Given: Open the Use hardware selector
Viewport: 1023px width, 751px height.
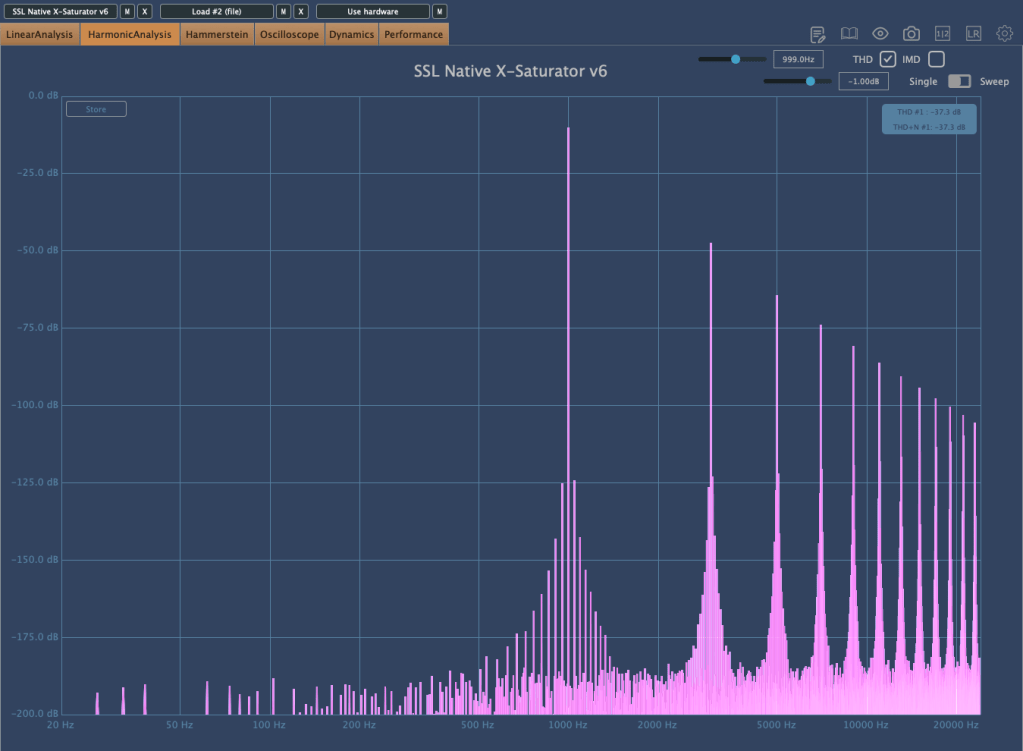Looking at the screenshot, I should 372,11.
